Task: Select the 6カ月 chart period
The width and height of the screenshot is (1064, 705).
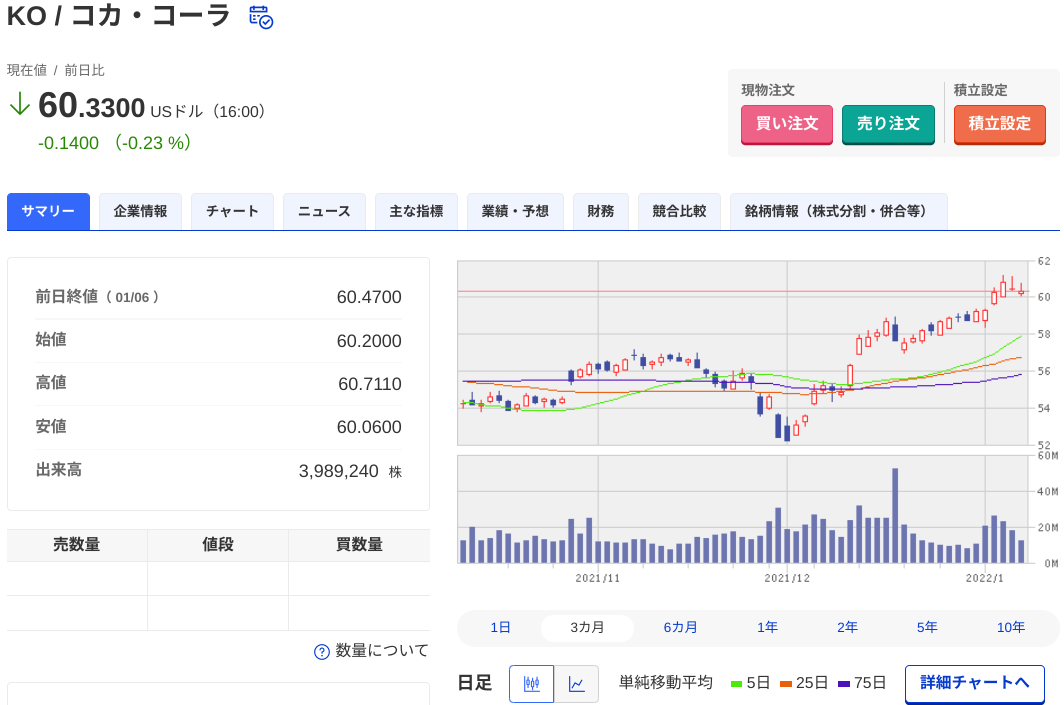Action: 680,628
